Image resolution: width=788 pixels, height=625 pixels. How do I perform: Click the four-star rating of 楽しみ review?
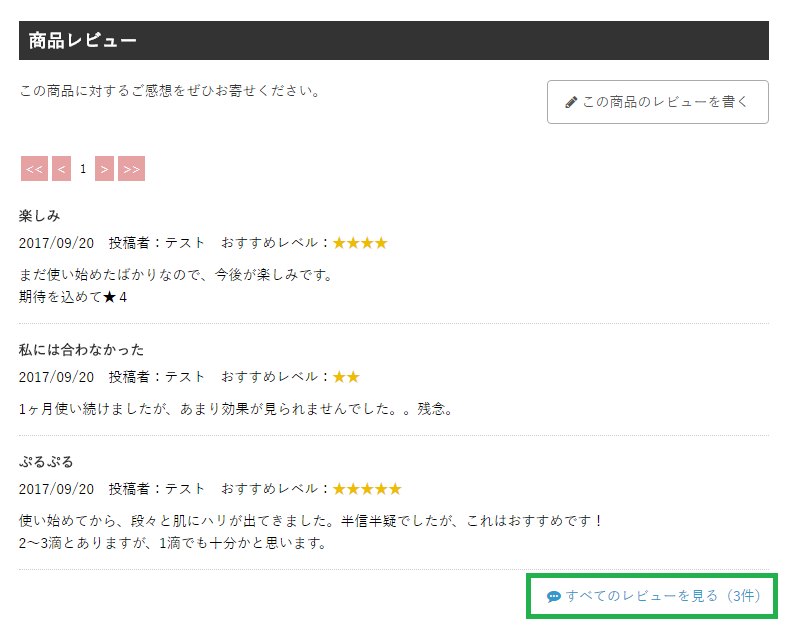360,243
